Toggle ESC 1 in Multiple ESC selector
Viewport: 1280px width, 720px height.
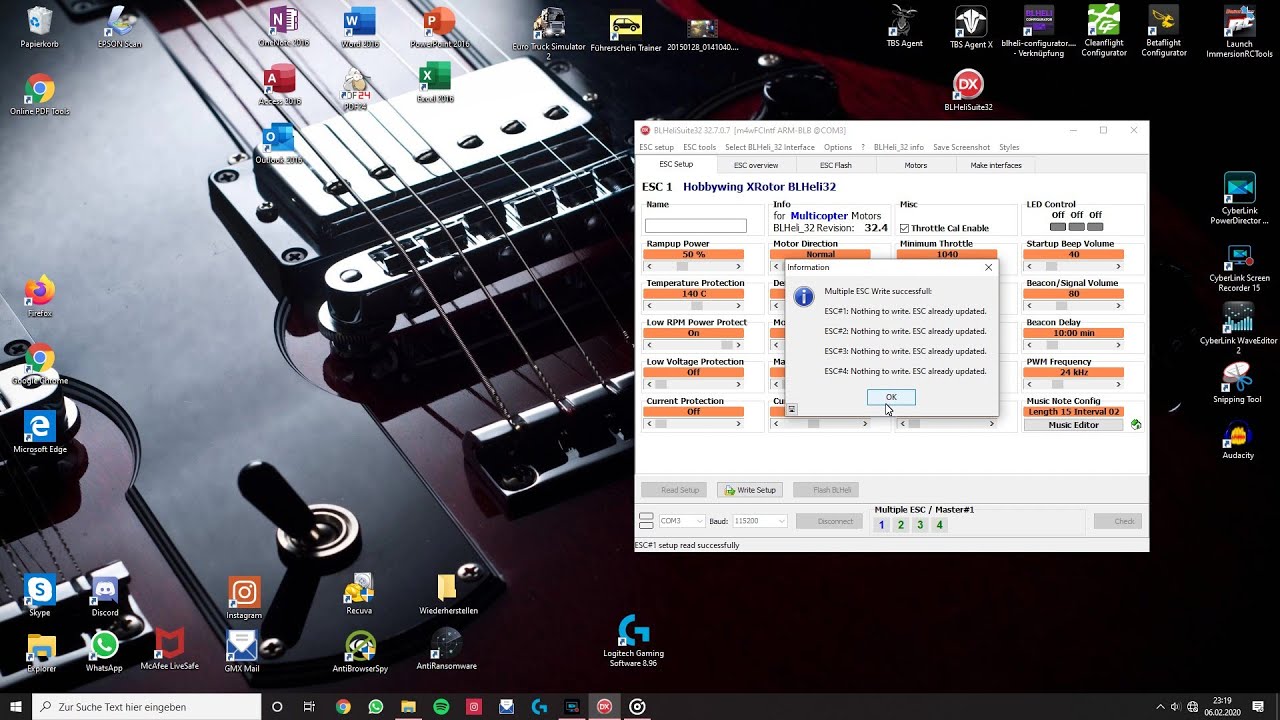881,525
